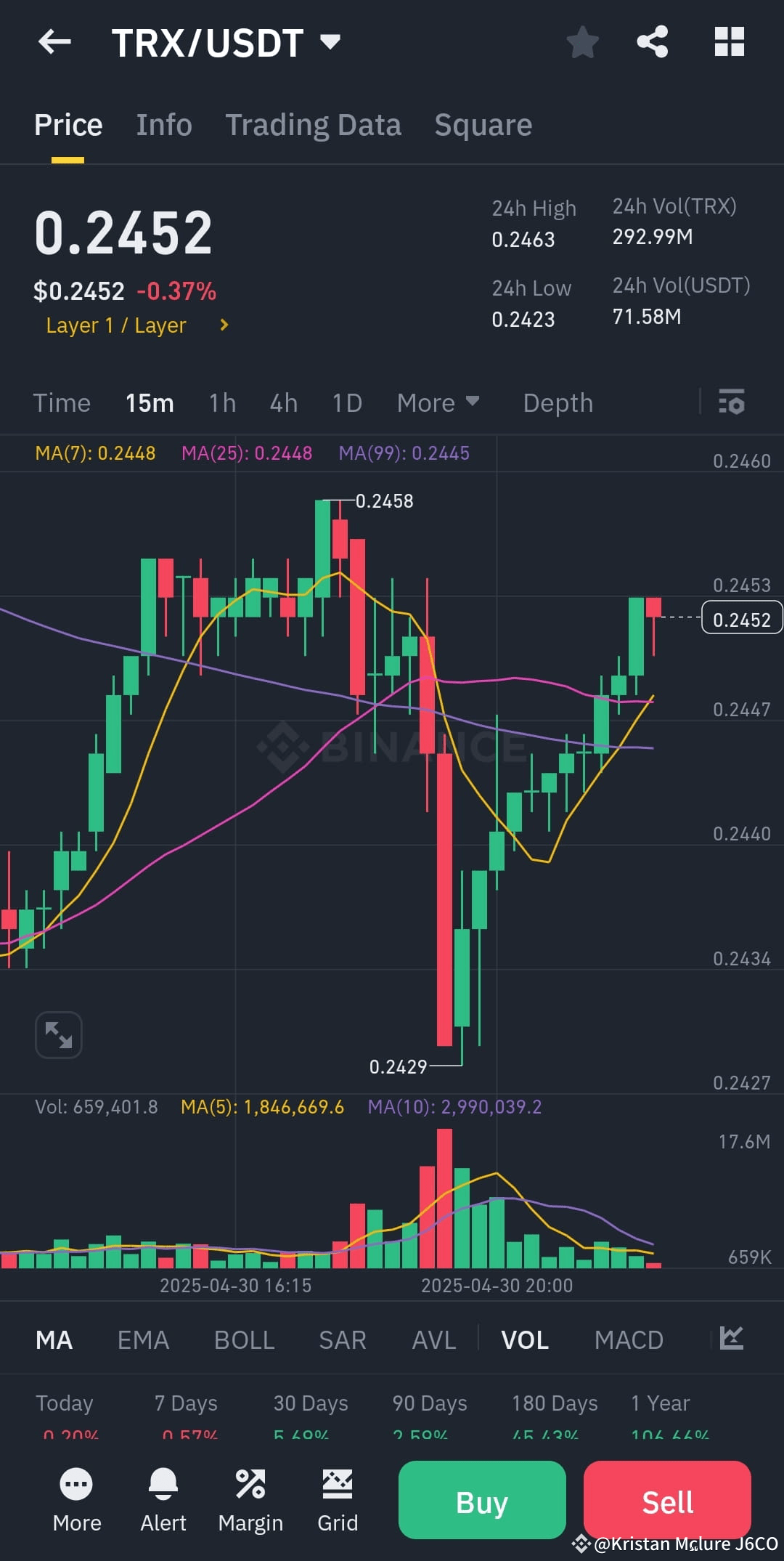The image size is (784, 1561).
Task: Open the indicator chart icon beside MACD
Action: pos(733,1339)
